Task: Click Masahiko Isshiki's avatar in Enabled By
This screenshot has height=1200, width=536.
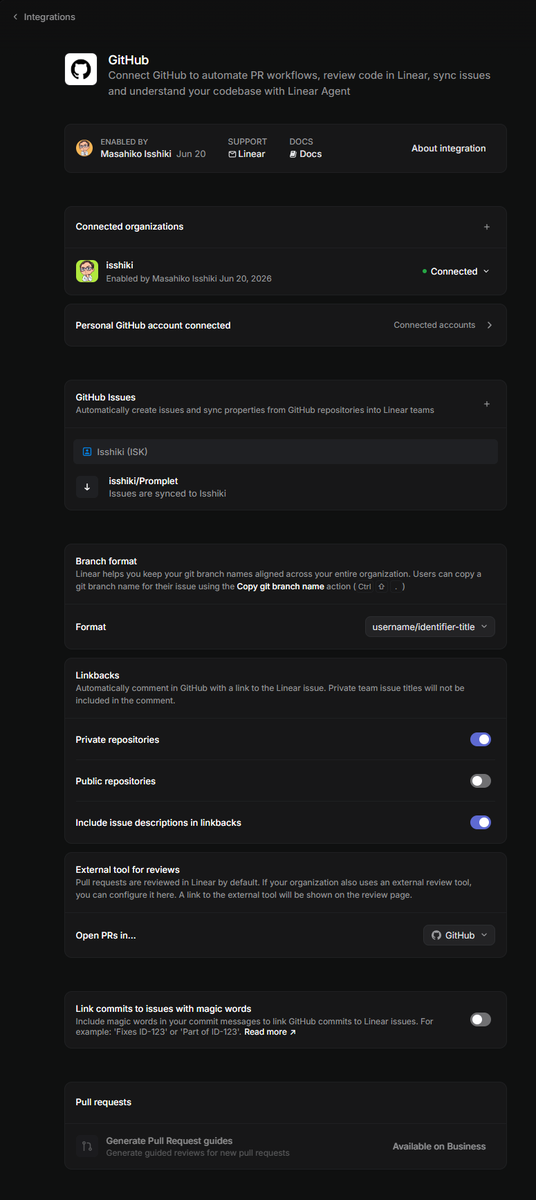Action: [84, 148]
